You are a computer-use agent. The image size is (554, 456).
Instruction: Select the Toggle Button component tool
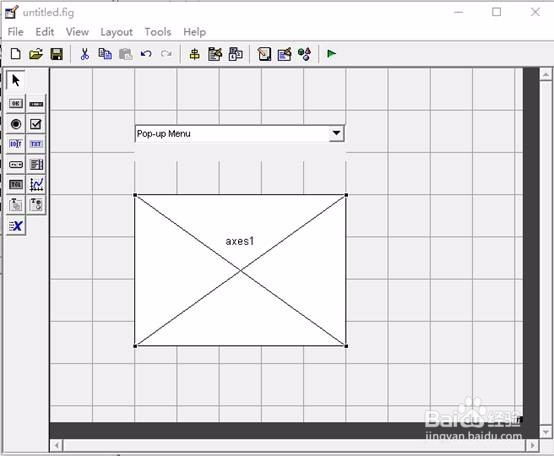(x=16, y=184)
